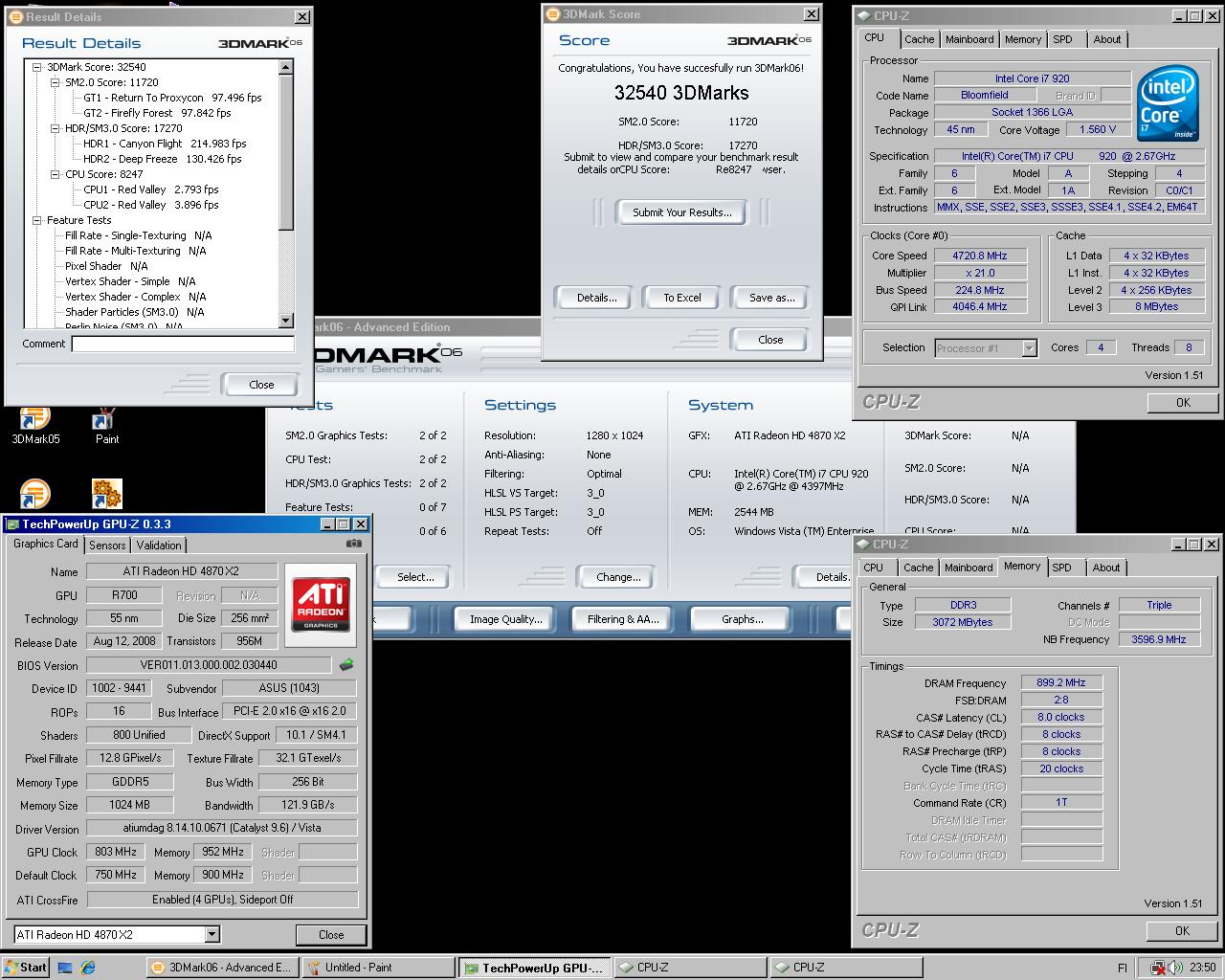Open the Start menu
Screen dimensions: 1225x980
pos(26,968)
